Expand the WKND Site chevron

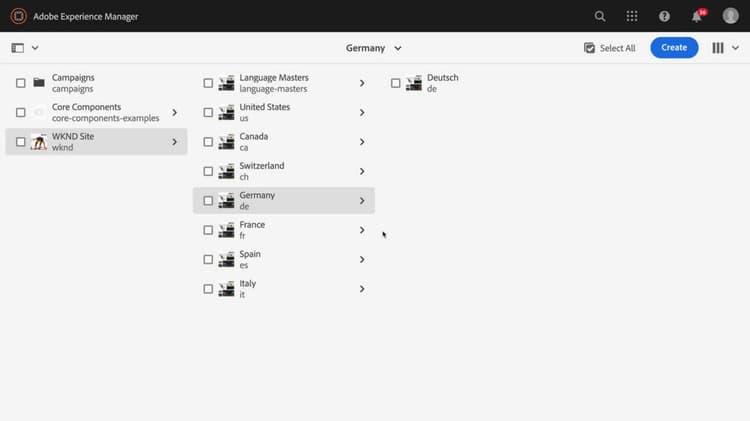[x=175, y=142]
